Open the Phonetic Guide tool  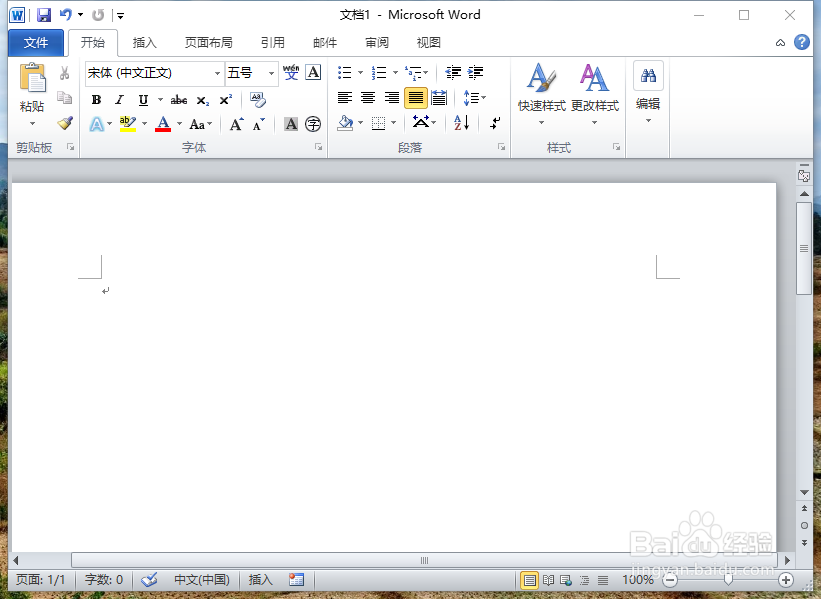(x=290, y=72)
